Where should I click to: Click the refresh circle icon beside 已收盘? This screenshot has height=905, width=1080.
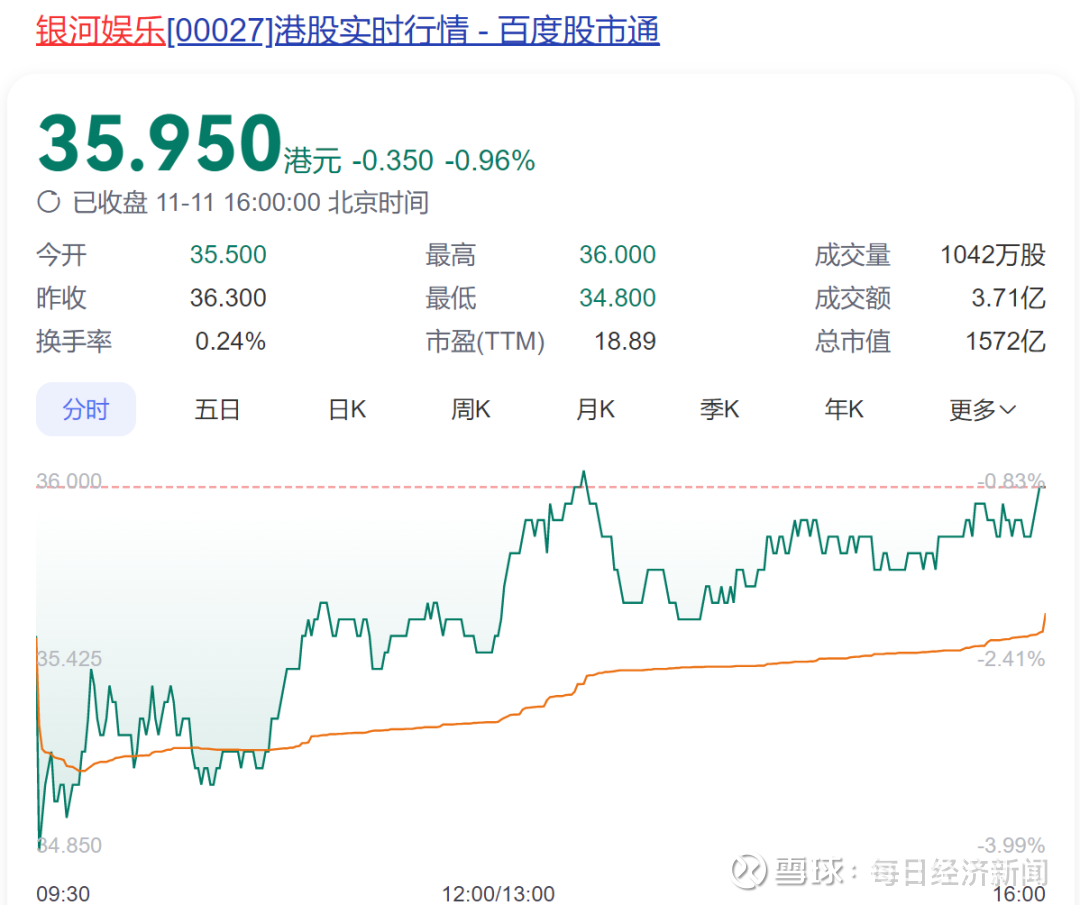pos(48,202)
